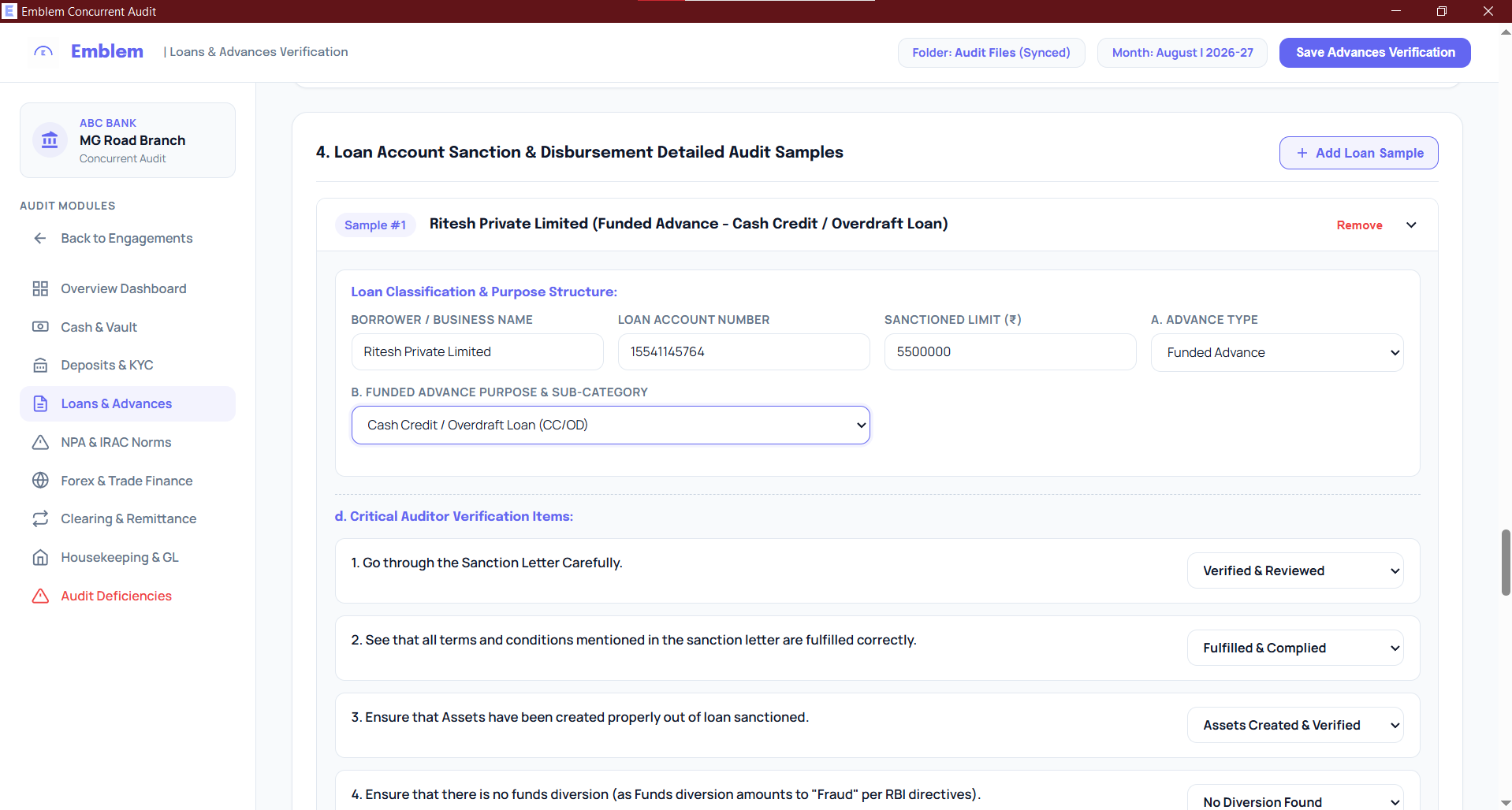Click the Housekeeping & GL home icon
The height and width of the screenshot is (810, 1512).
[40, 557]
